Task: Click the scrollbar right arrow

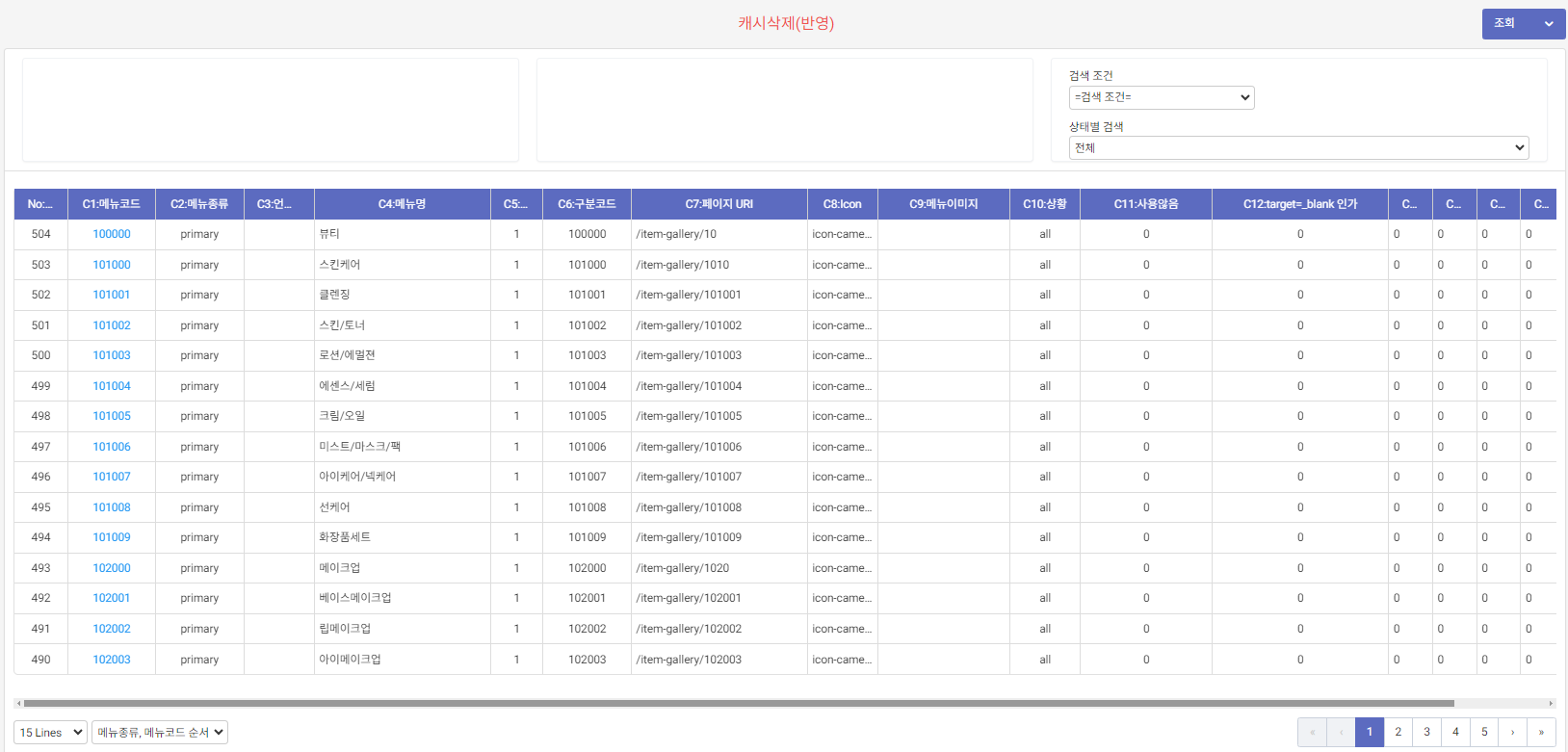Action: coord(1551,704)
